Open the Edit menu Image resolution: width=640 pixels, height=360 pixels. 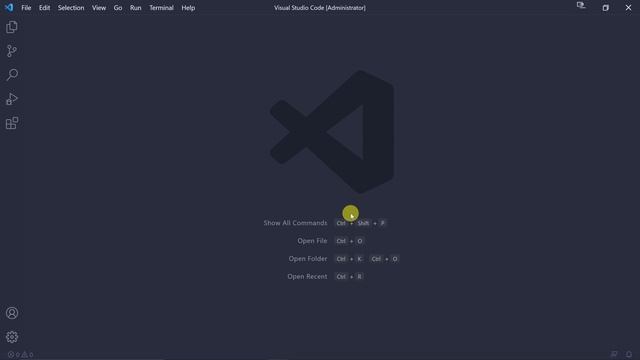(44, 8)
